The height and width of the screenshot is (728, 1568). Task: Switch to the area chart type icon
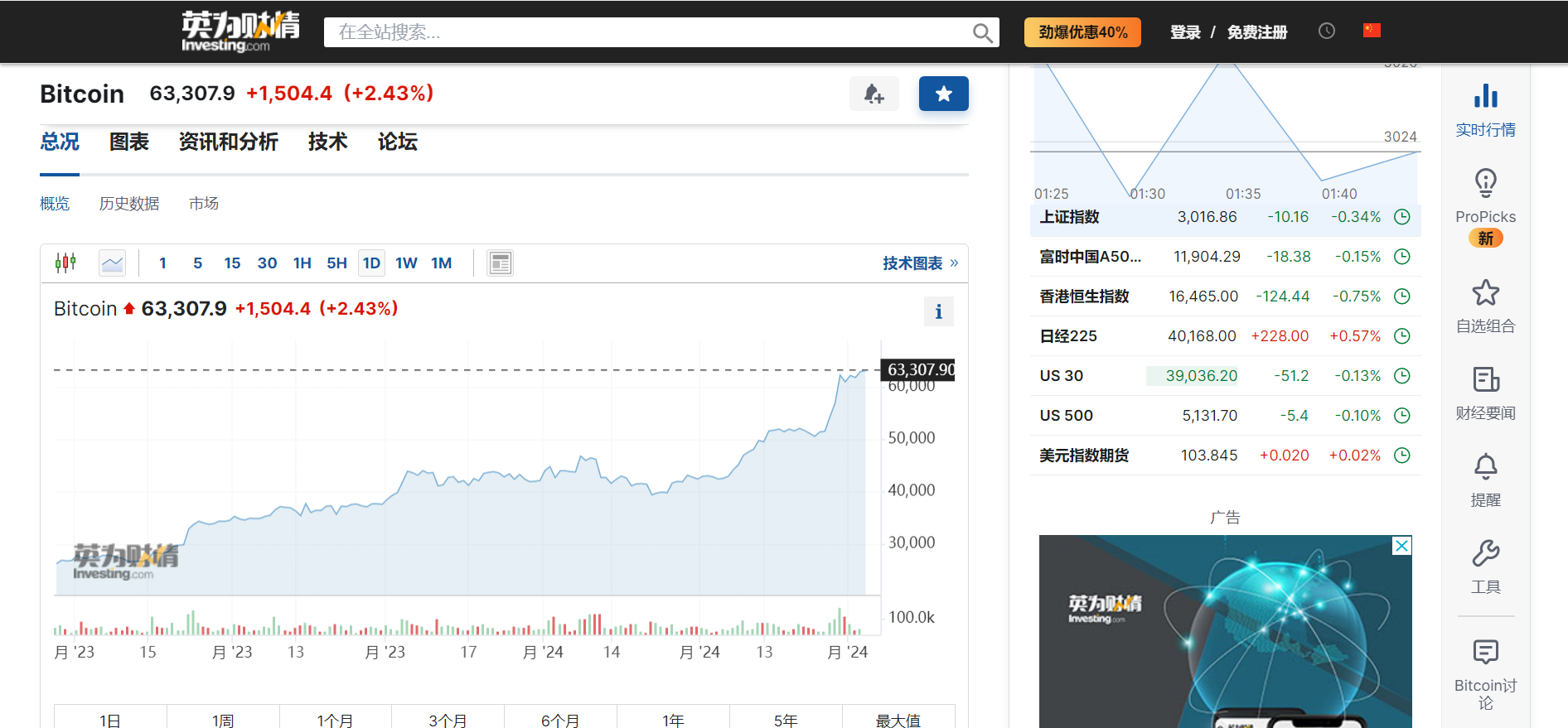coord(112,263)
